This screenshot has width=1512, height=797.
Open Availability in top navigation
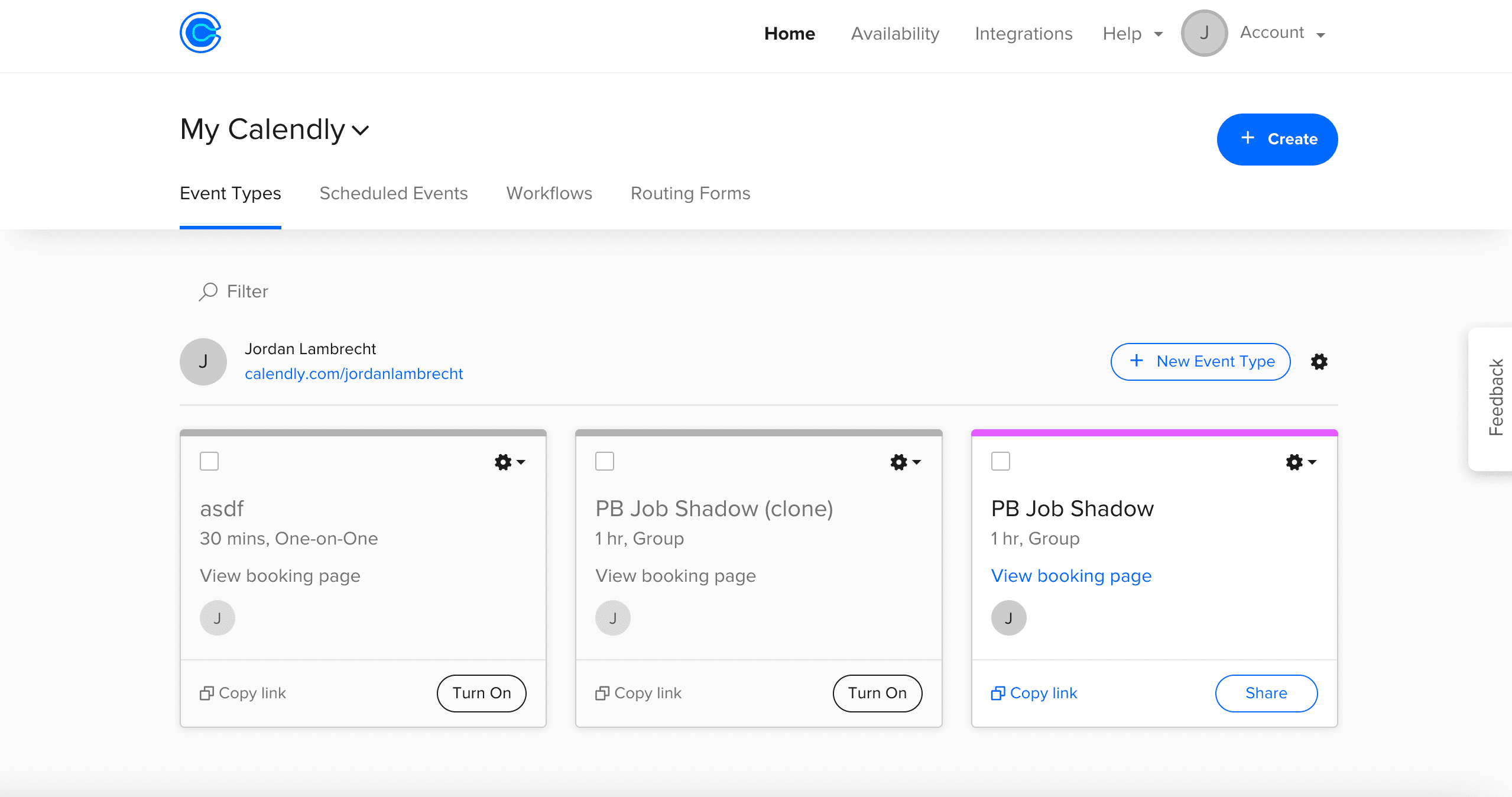pyautogui.click(x=895, y=34)
